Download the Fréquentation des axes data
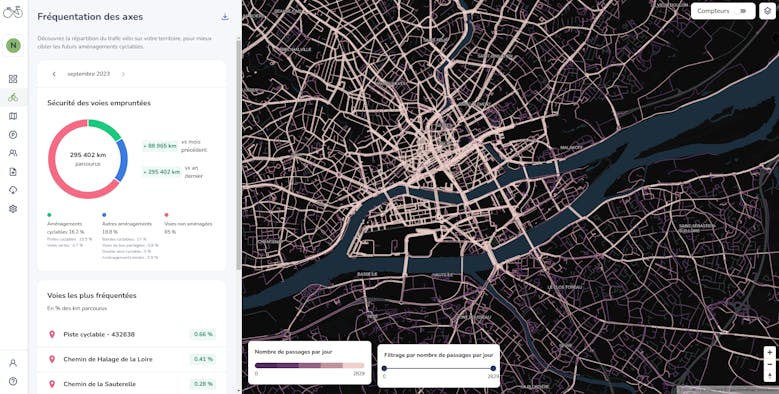 pyautogui.click(x=225, y=17)
